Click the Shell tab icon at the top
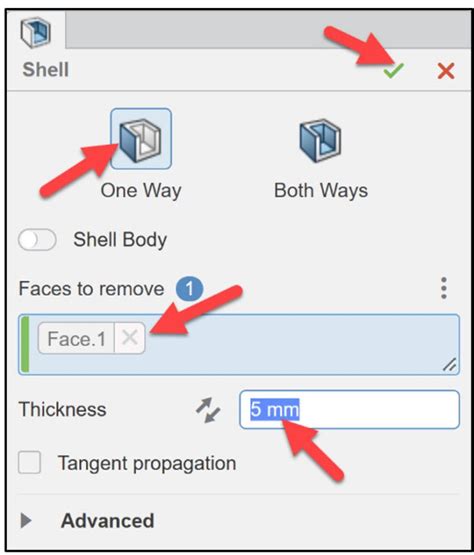474x555 pixels. 35,33
